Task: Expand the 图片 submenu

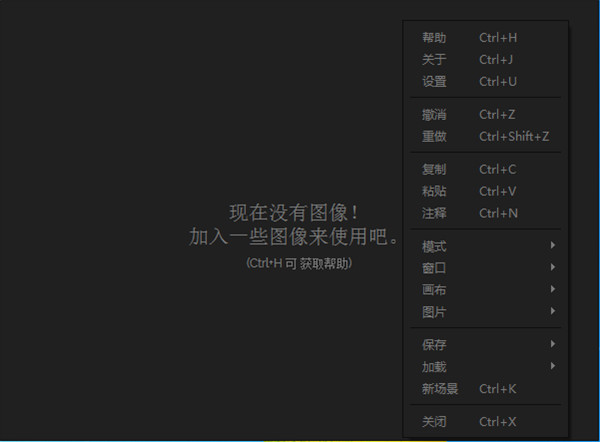Action: [x=486, y=312]
